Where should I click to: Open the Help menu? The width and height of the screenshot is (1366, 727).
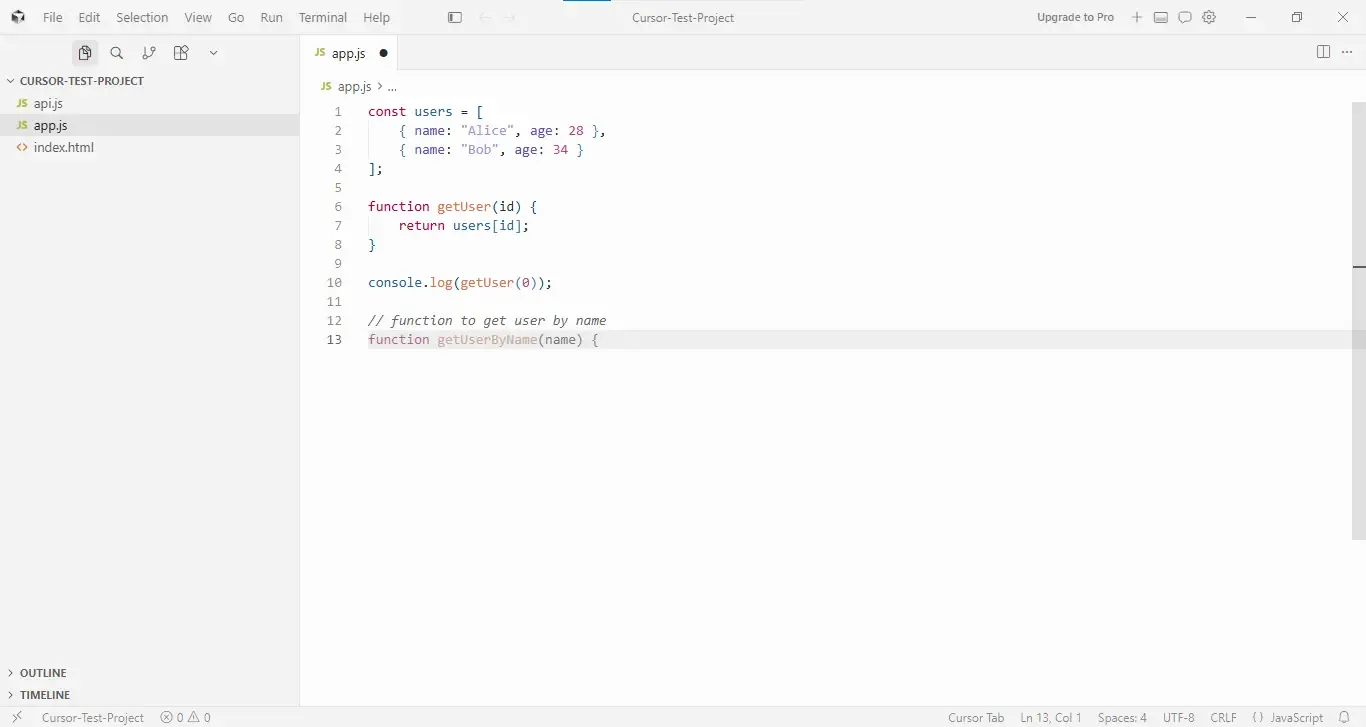[x=377, y=17]
